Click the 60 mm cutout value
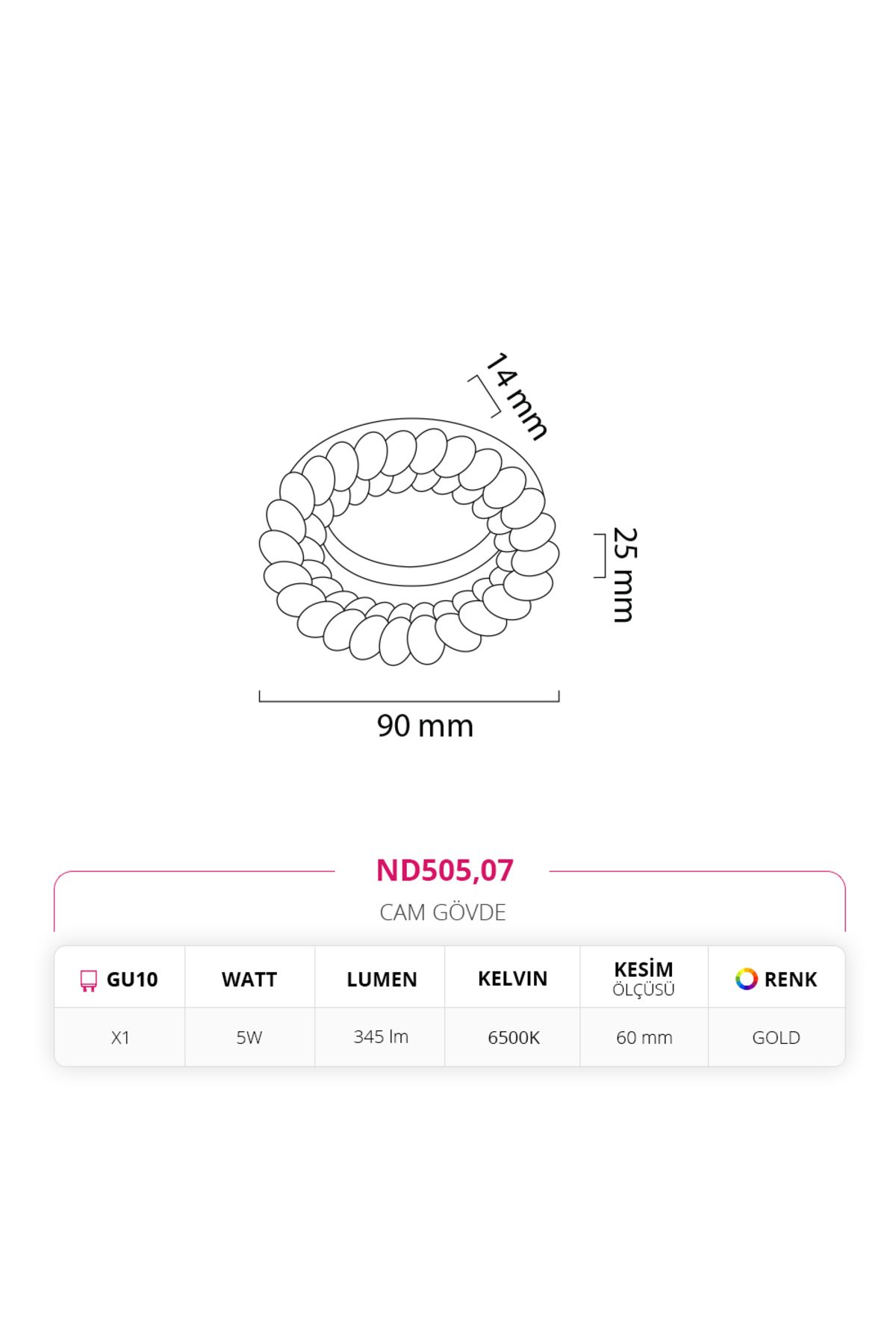The image size is (896, 1344). [644, 1037]
